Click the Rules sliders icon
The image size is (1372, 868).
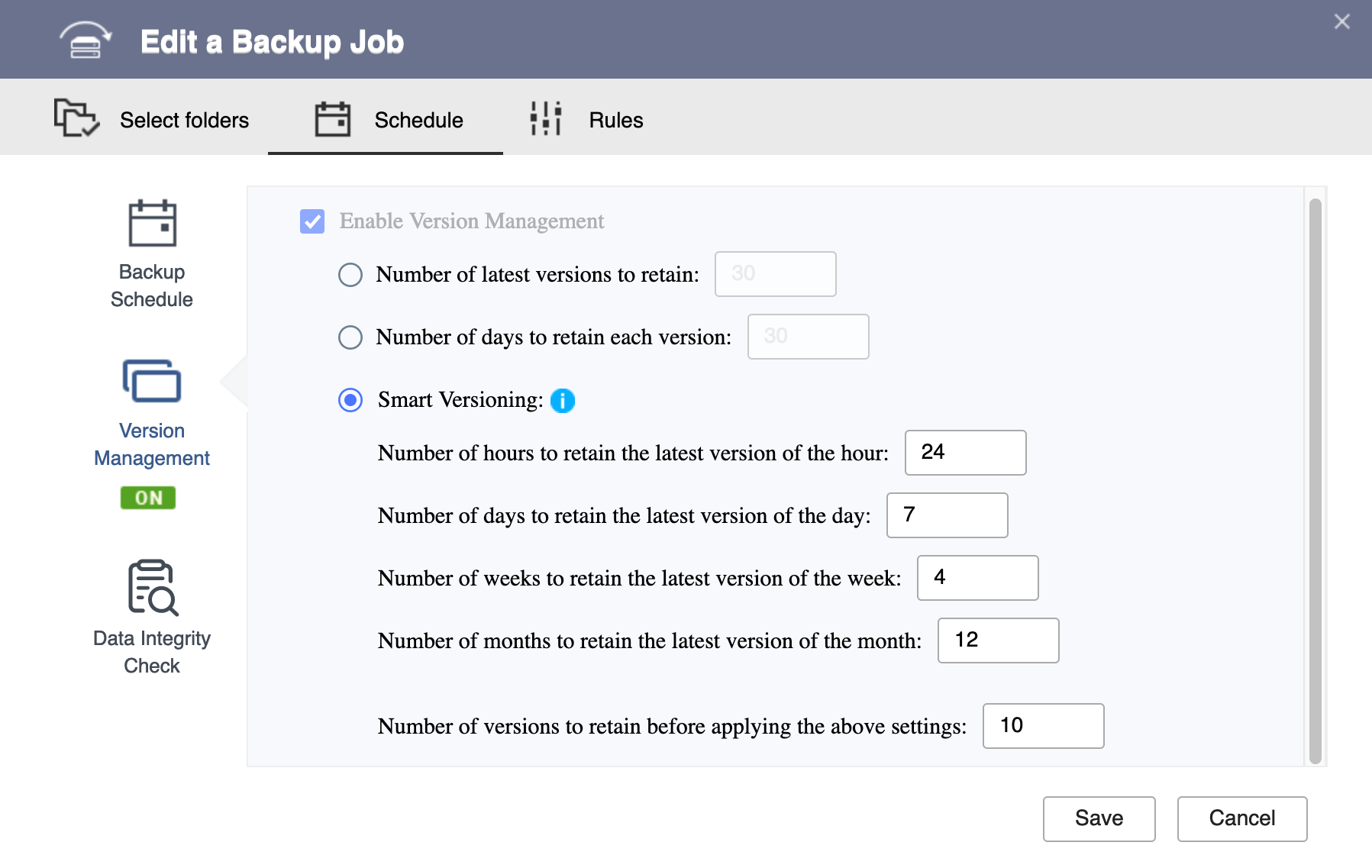pos(546,118)
